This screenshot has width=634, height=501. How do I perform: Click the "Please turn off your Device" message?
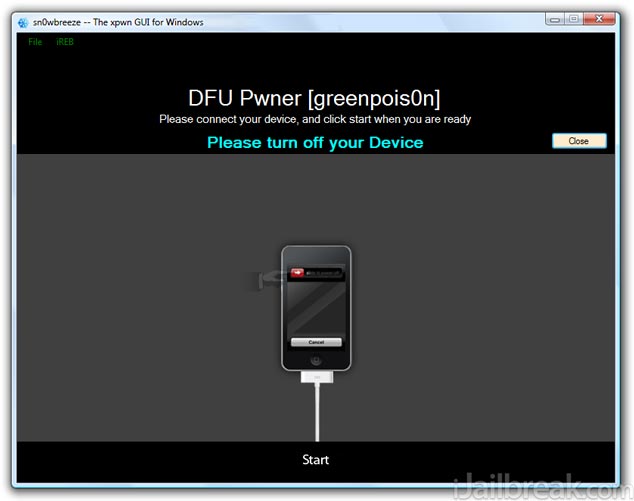[315, 143]
